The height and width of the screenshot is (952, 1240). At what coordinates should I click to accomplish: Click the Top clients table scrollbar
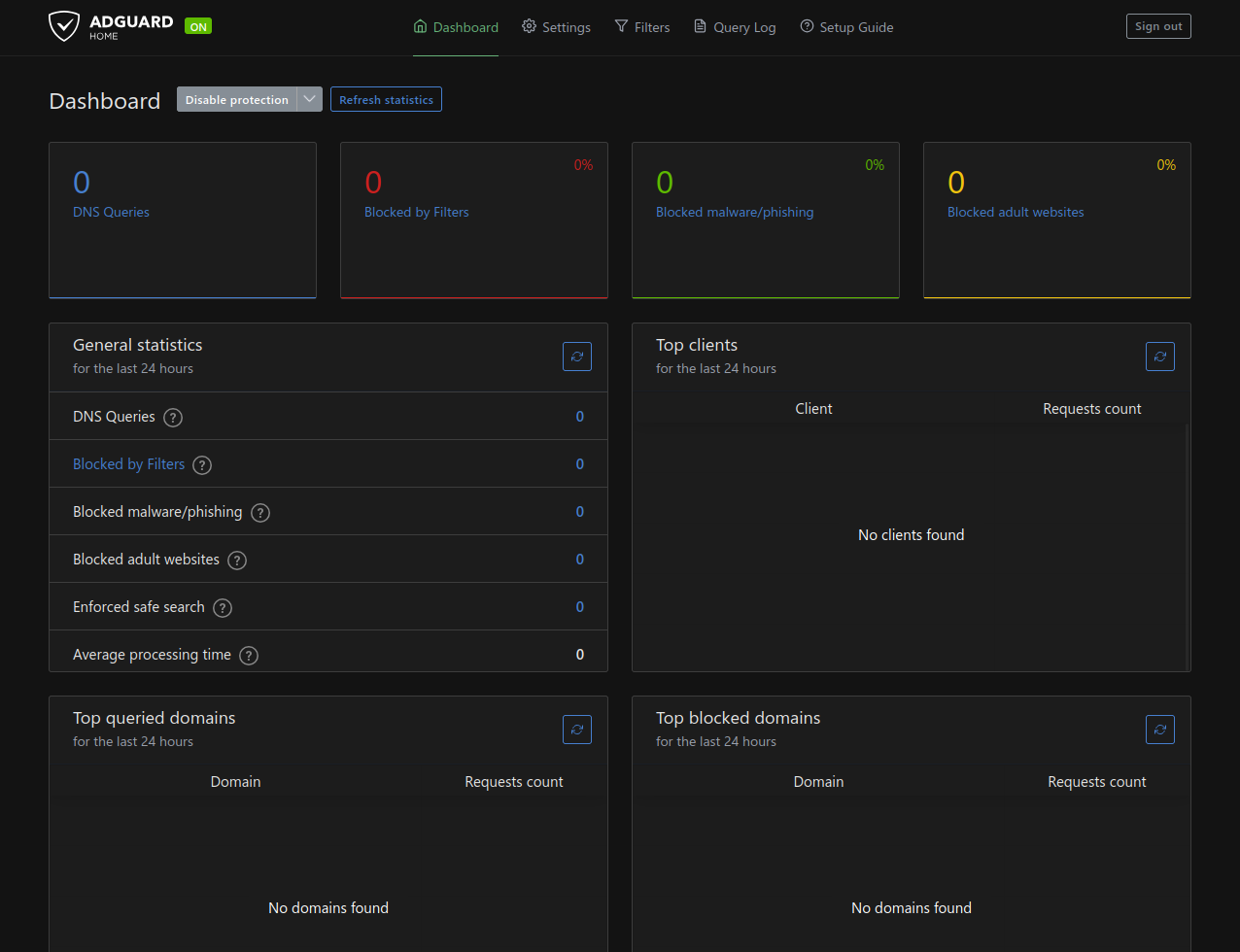point(1187,544)
